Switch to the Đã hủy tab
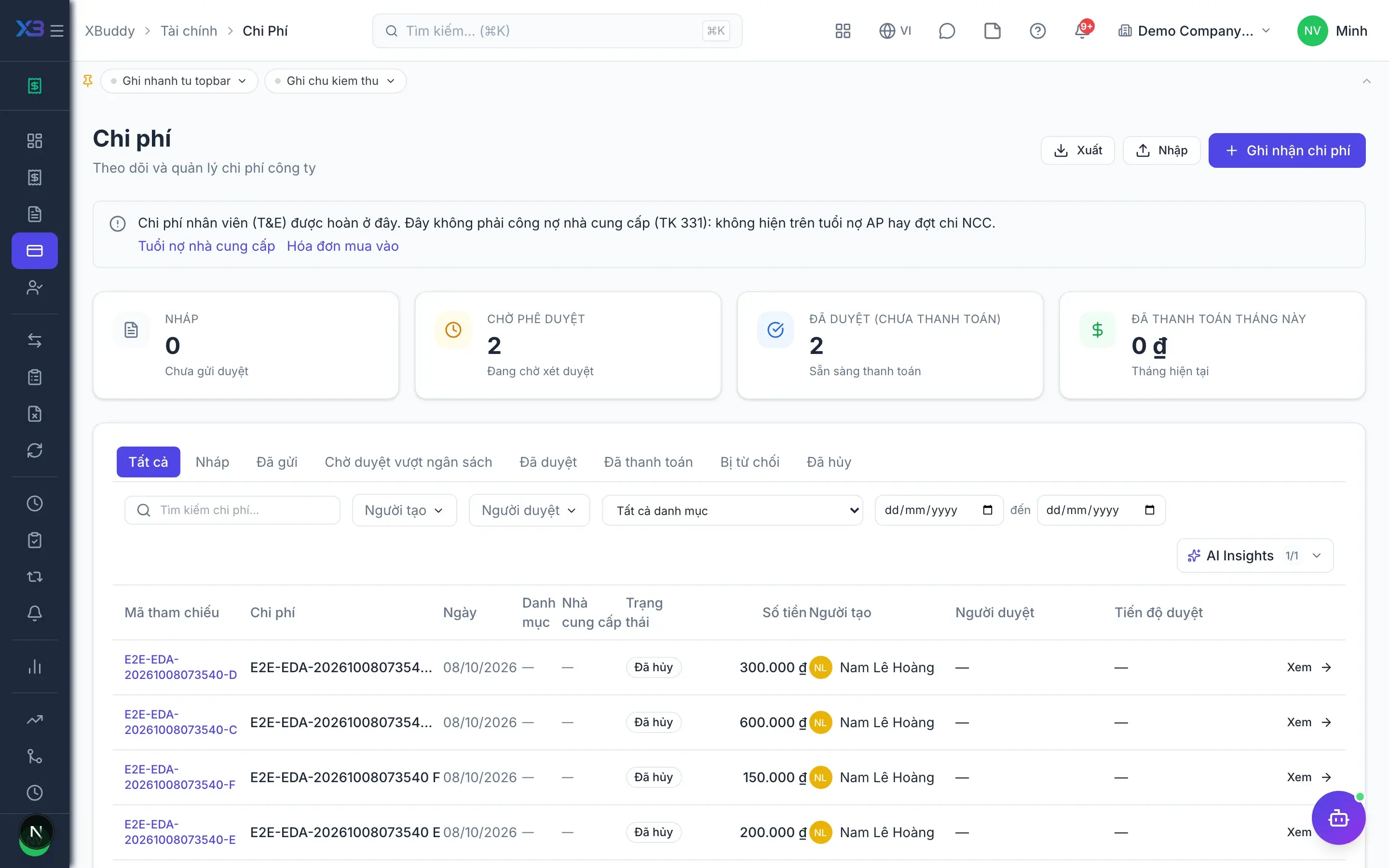The height and width of the screenshot is (868, 1389). pyautogui.click(x=829, y=461)
